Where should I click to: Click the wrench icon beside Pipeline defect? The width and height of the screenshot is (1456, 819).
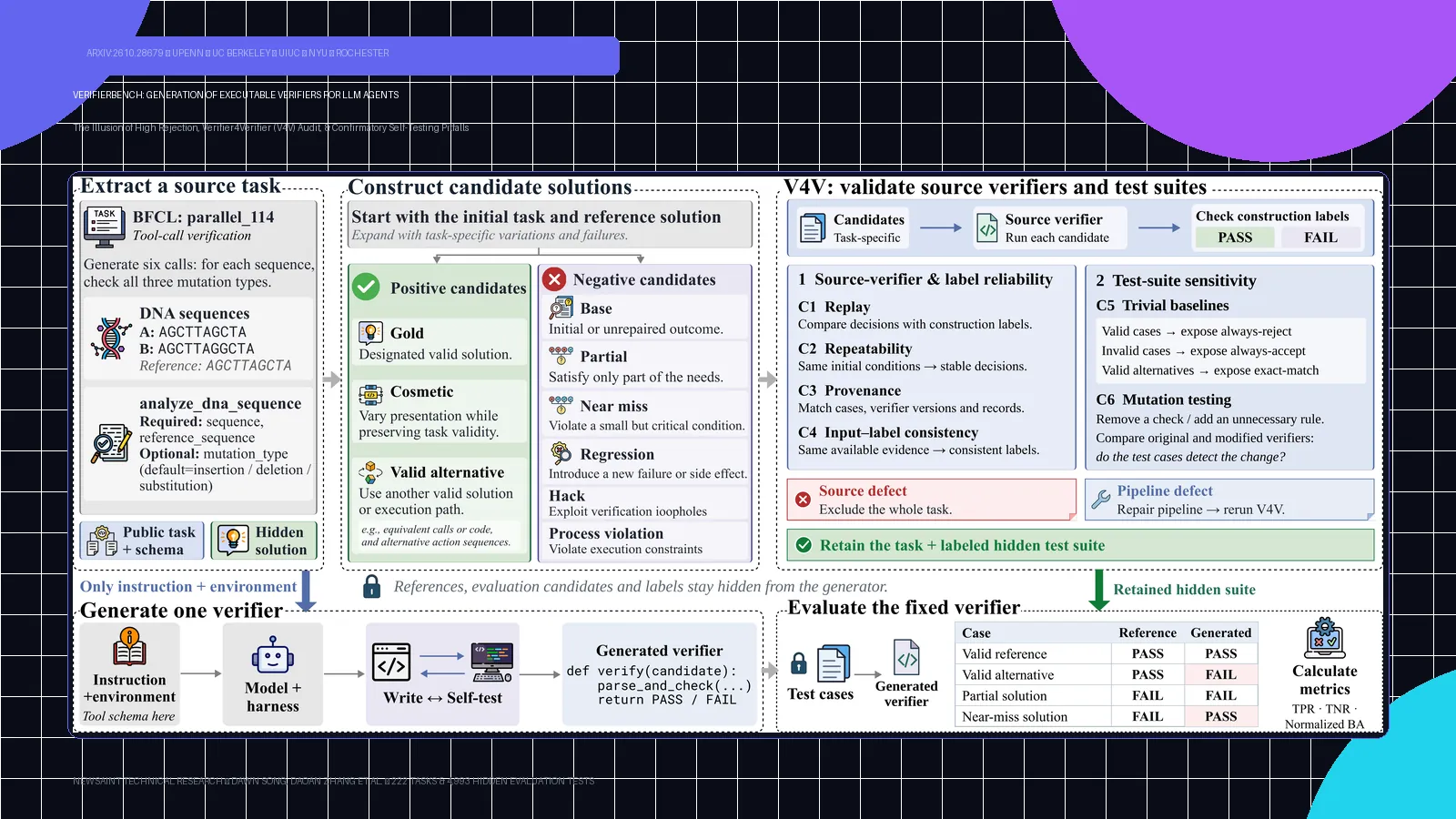[1101, 499]
